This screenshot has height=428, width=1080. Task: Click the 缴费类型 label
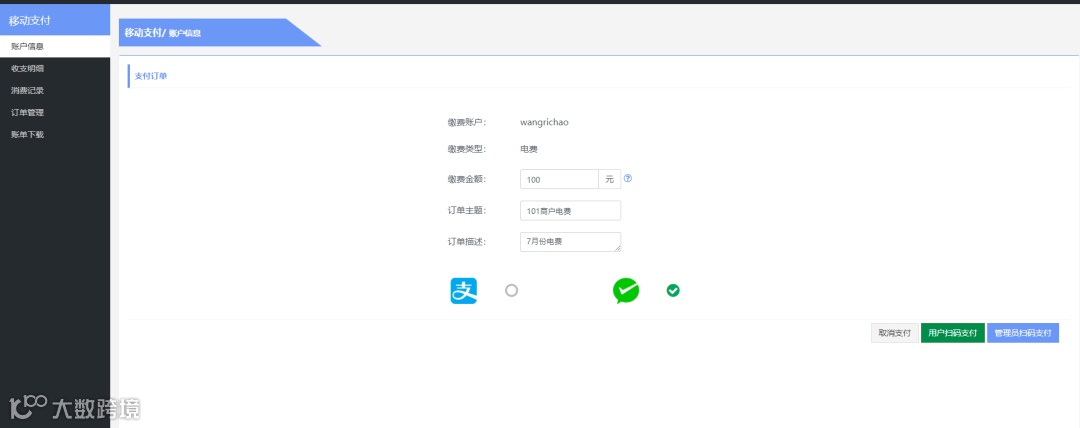point(467,149)
